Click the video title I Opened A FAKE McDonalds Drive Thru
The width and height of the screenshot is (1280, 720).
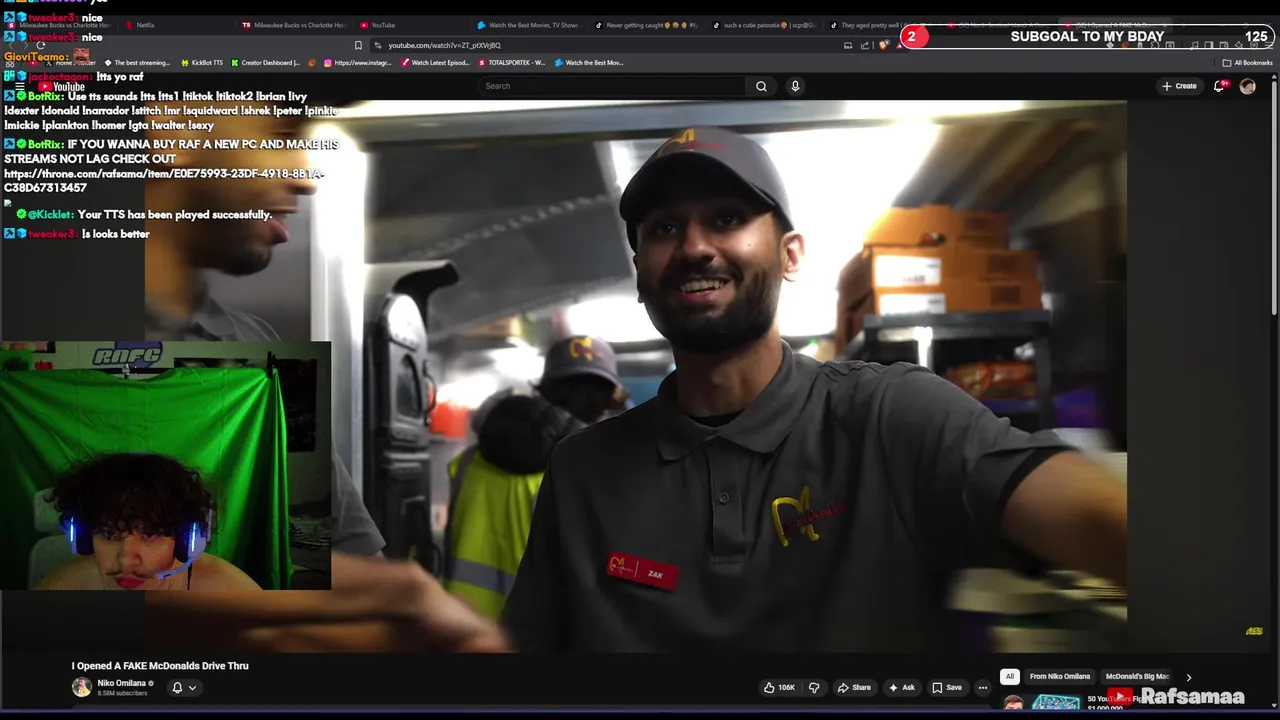click(x=160, y=666)
